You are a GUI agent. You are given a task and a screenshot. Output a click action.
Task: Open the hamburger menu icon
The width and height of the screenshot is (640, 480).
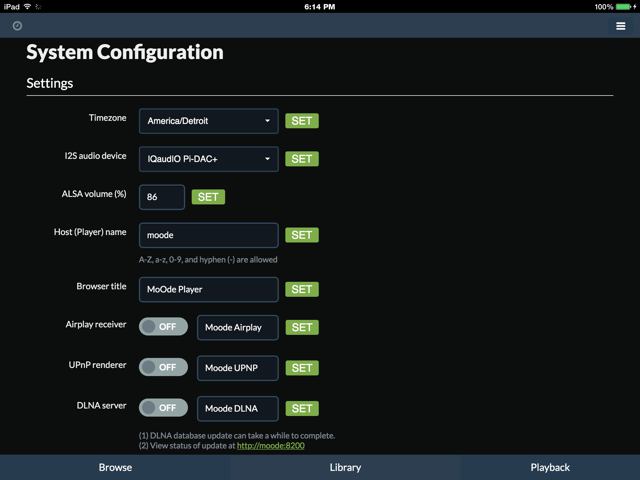click(x=620, y=26)
